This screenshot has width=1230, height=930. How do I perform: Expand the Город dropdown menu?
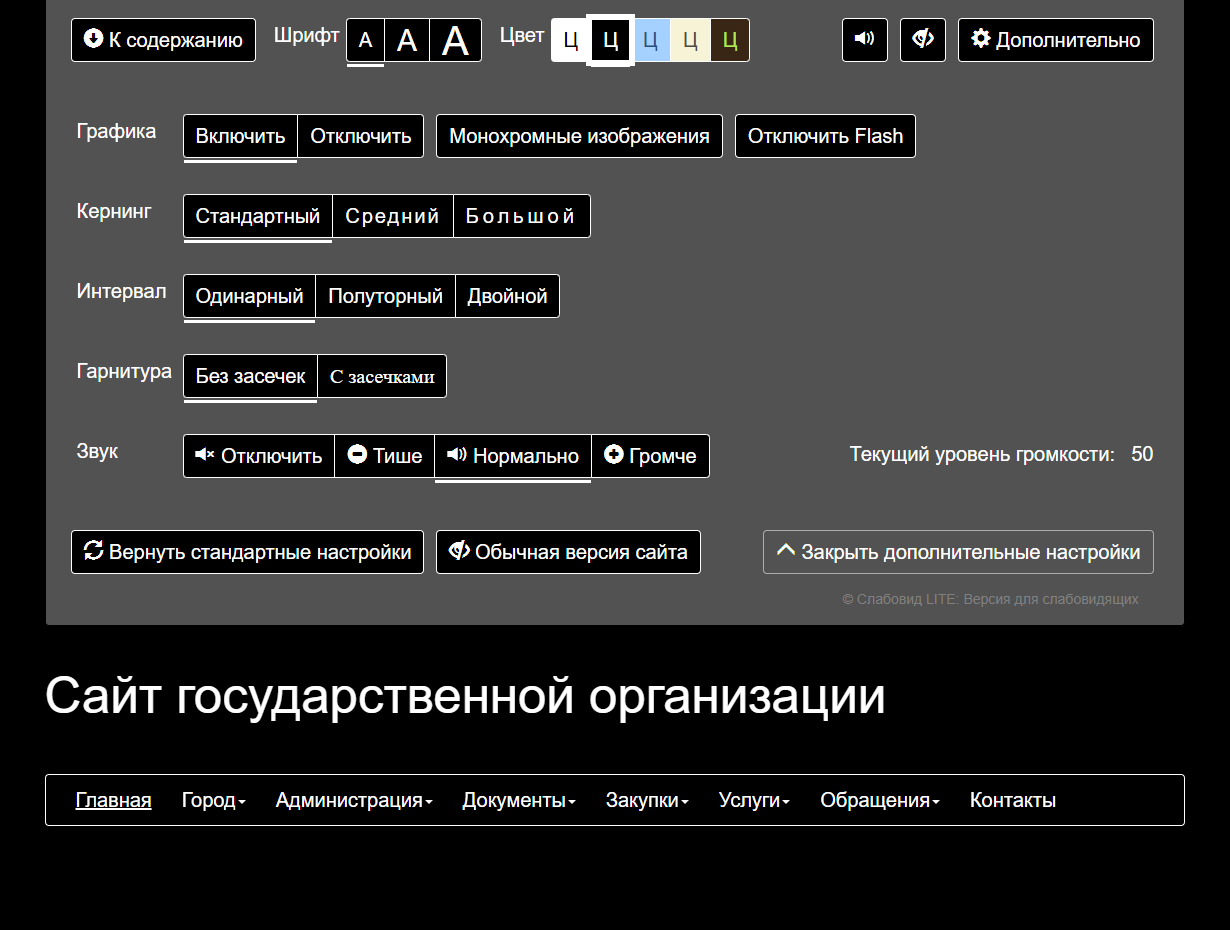click(x=213, y=800)
